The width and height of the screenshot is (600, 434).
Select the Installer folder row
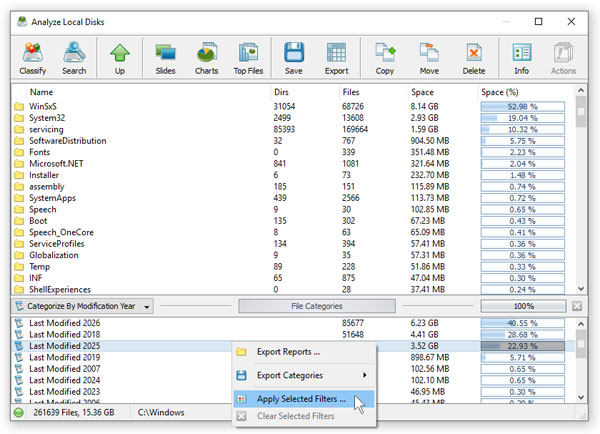(x=293, y=175)
